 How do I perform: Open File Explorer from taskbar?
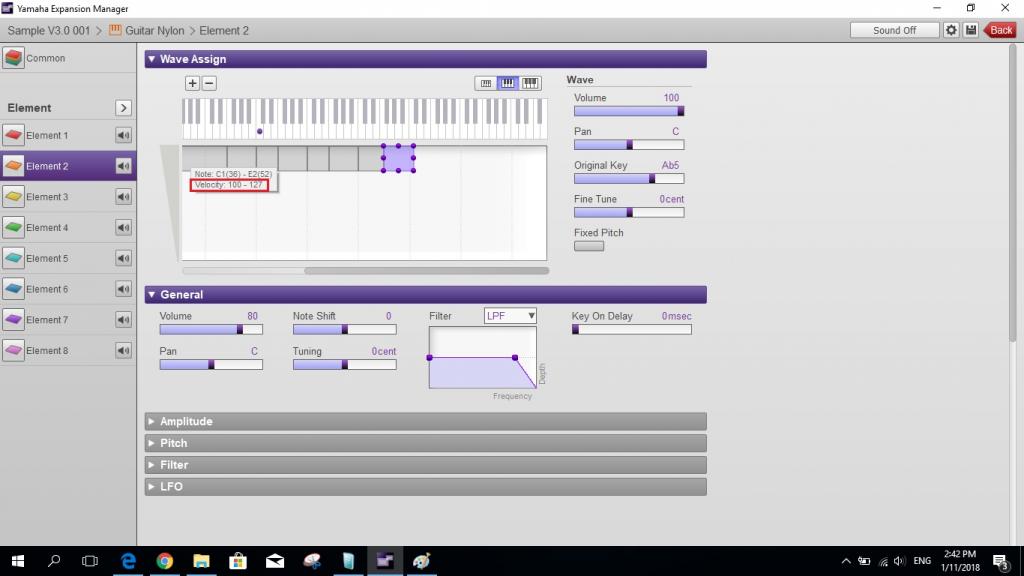point(201,560)
